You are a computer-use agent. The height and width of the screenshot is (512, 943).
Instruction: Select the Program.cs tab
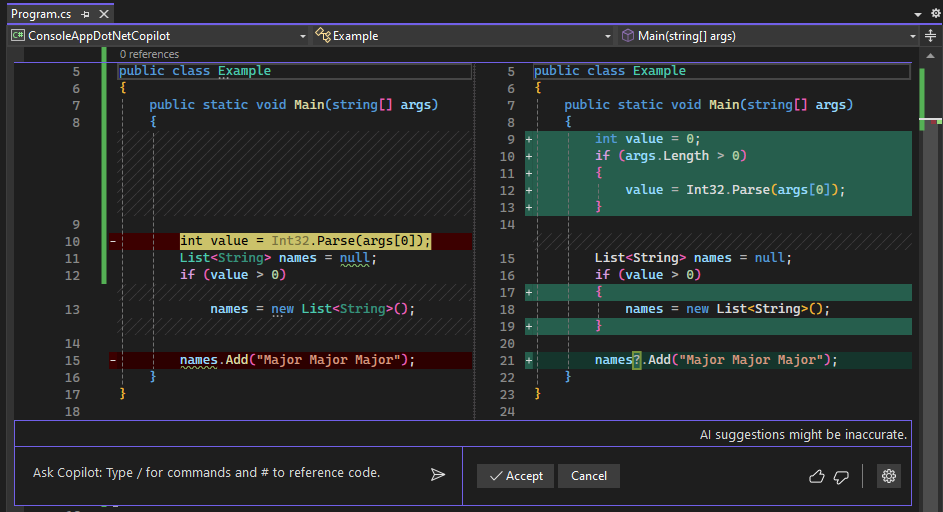[42, 14]
